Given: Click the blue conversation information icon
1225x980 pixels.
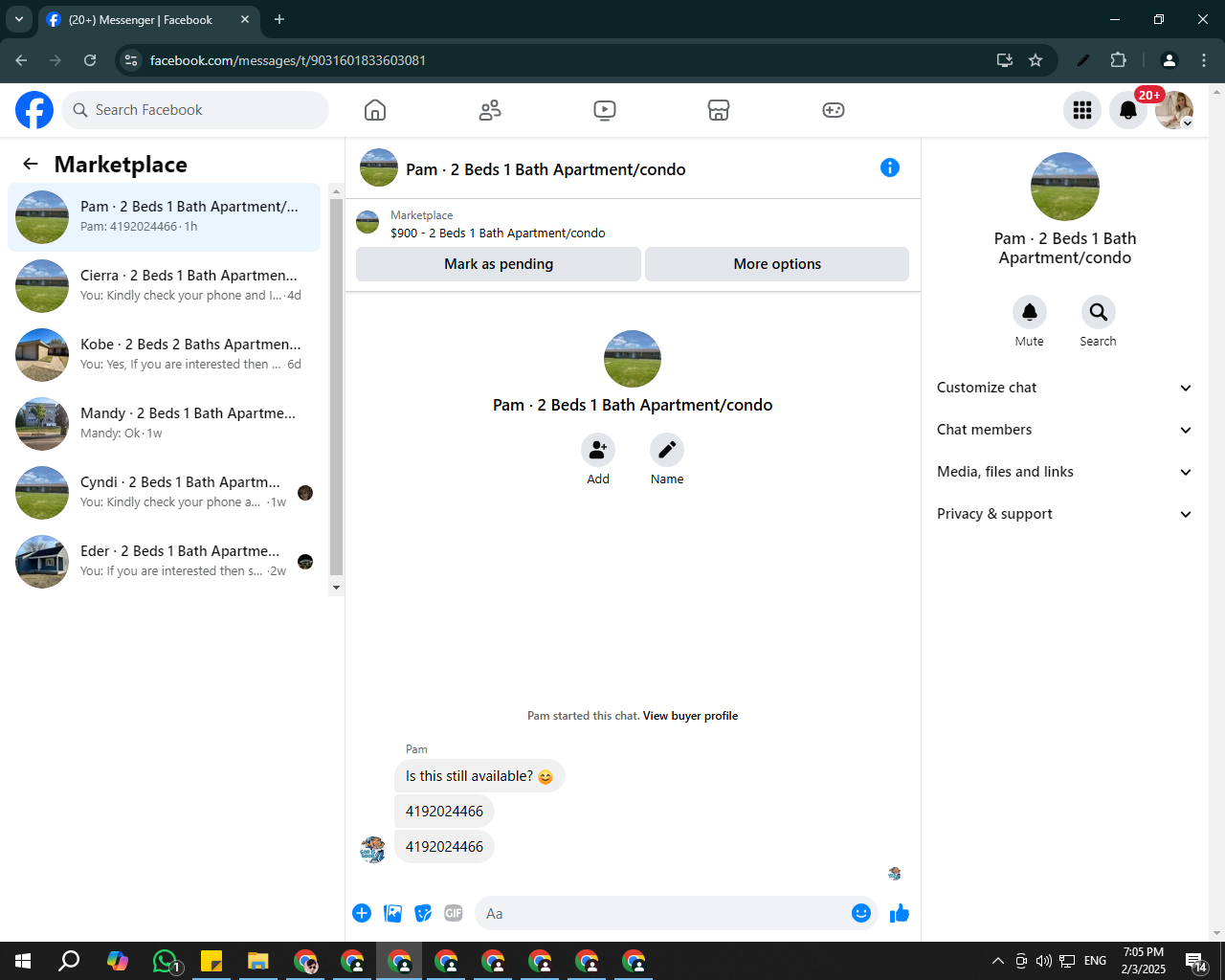Looking at the screenshot, I should (x=890, y=167).
